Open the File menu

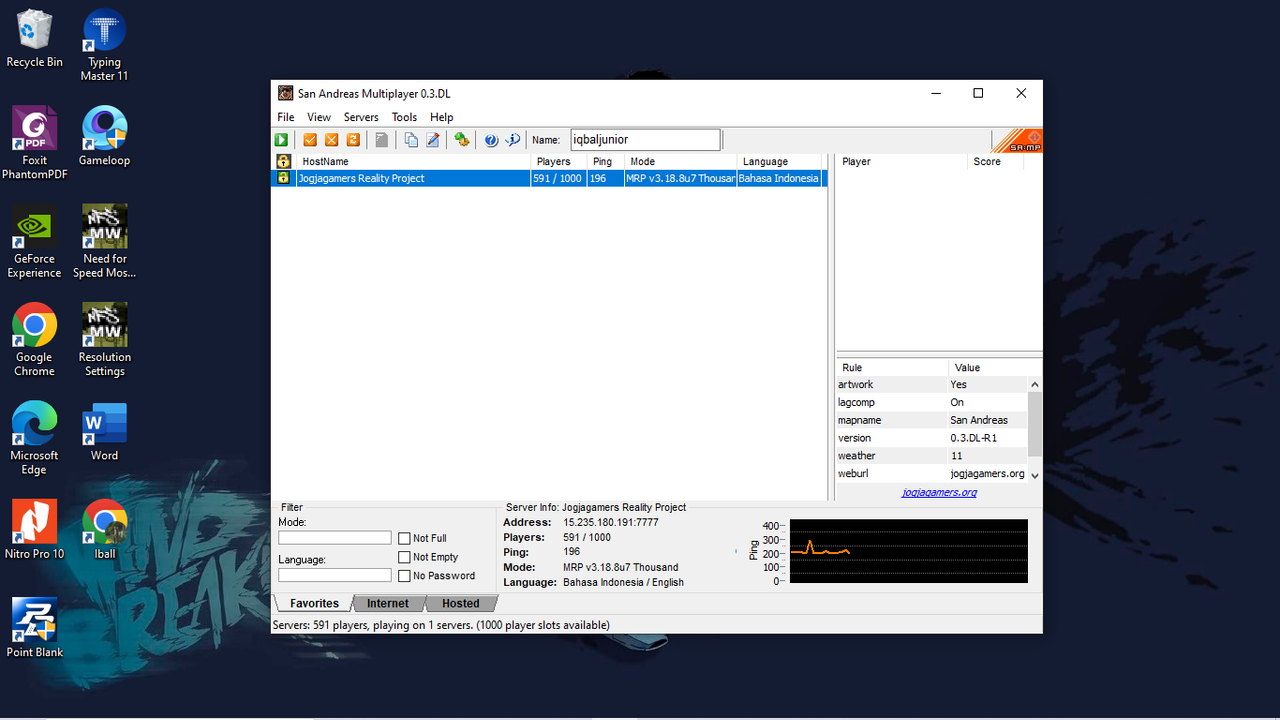286,117
